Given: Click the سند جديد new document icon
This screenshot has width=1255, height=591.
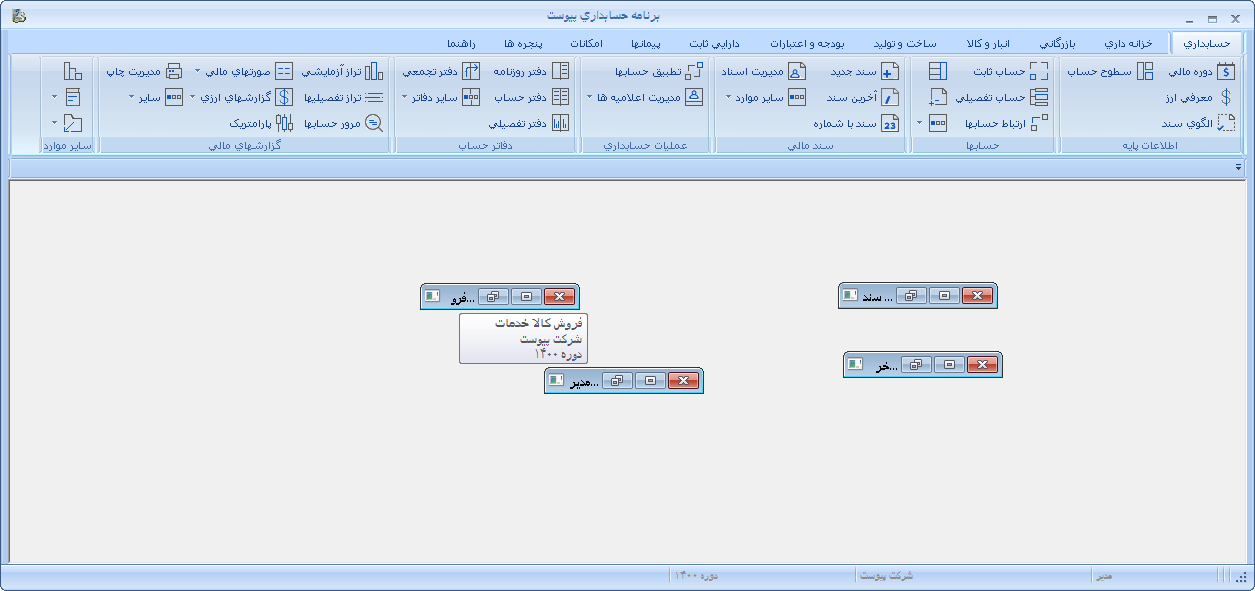Looking at the screenshot, I should coord(889,71).
